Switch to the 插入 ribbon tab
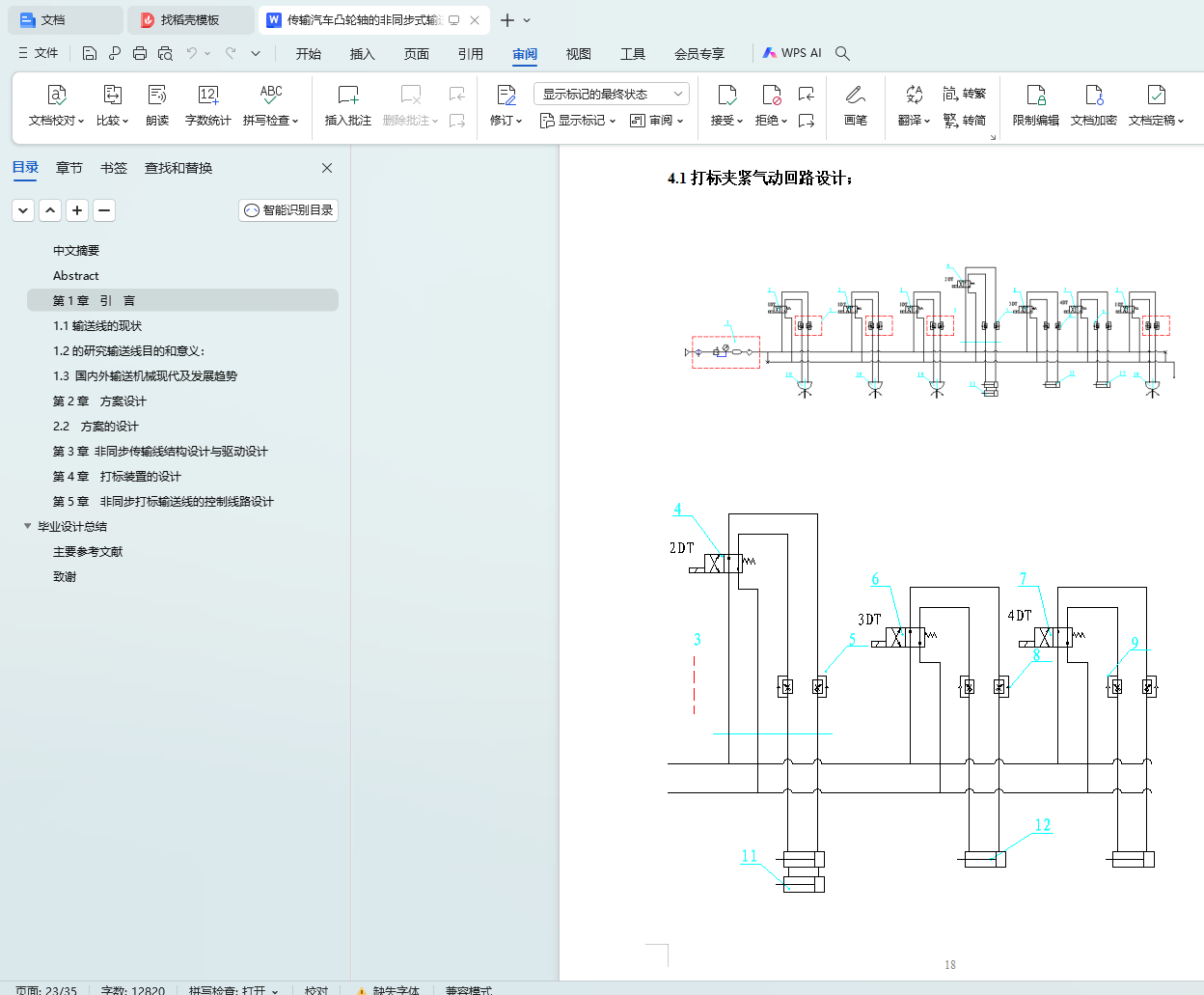Image resolution: width=1204 pixels, height=995 pixels. coord(363,53)
